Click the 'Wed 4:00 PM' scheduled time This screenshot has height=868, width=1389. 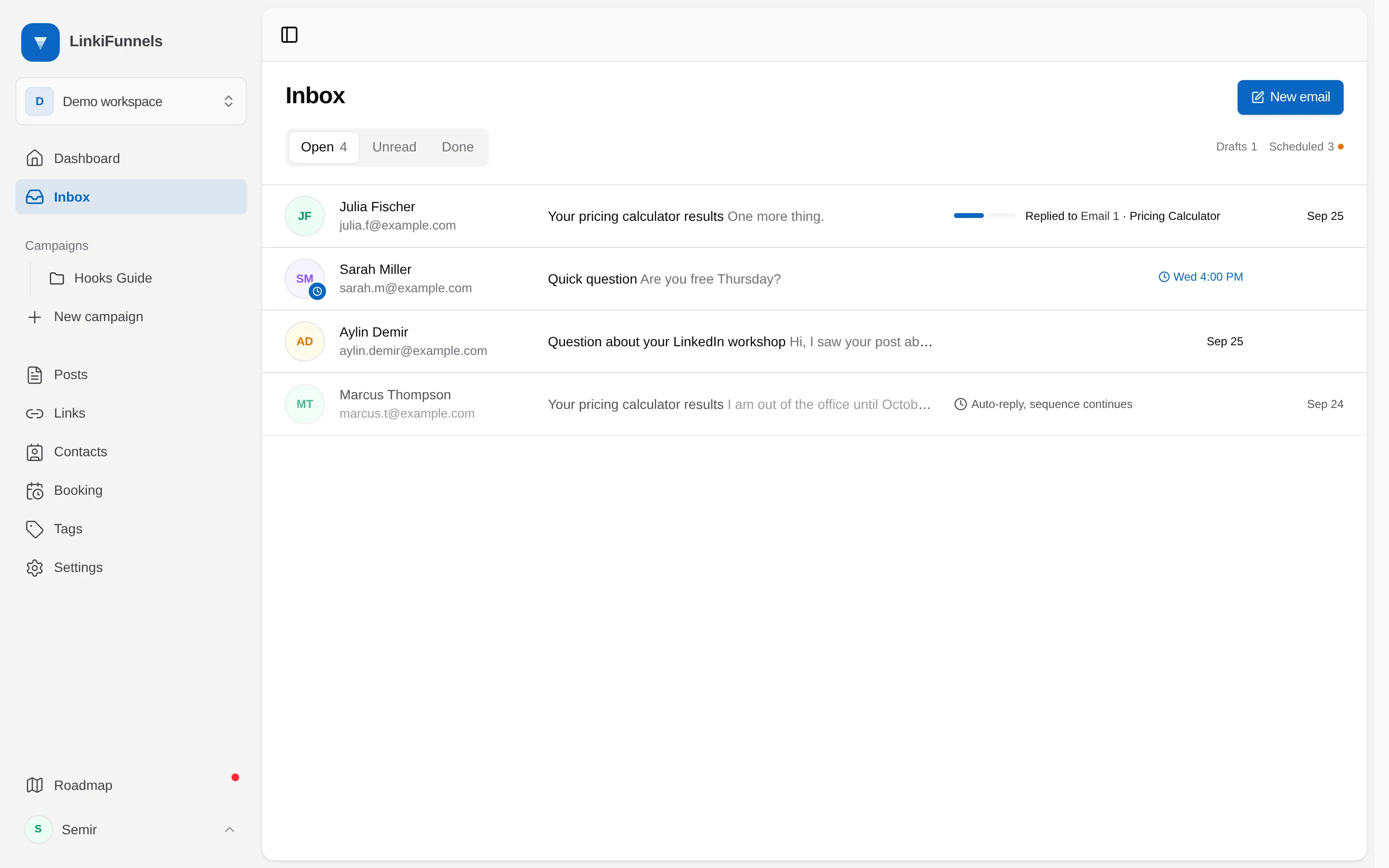[x=1200, y=277]
